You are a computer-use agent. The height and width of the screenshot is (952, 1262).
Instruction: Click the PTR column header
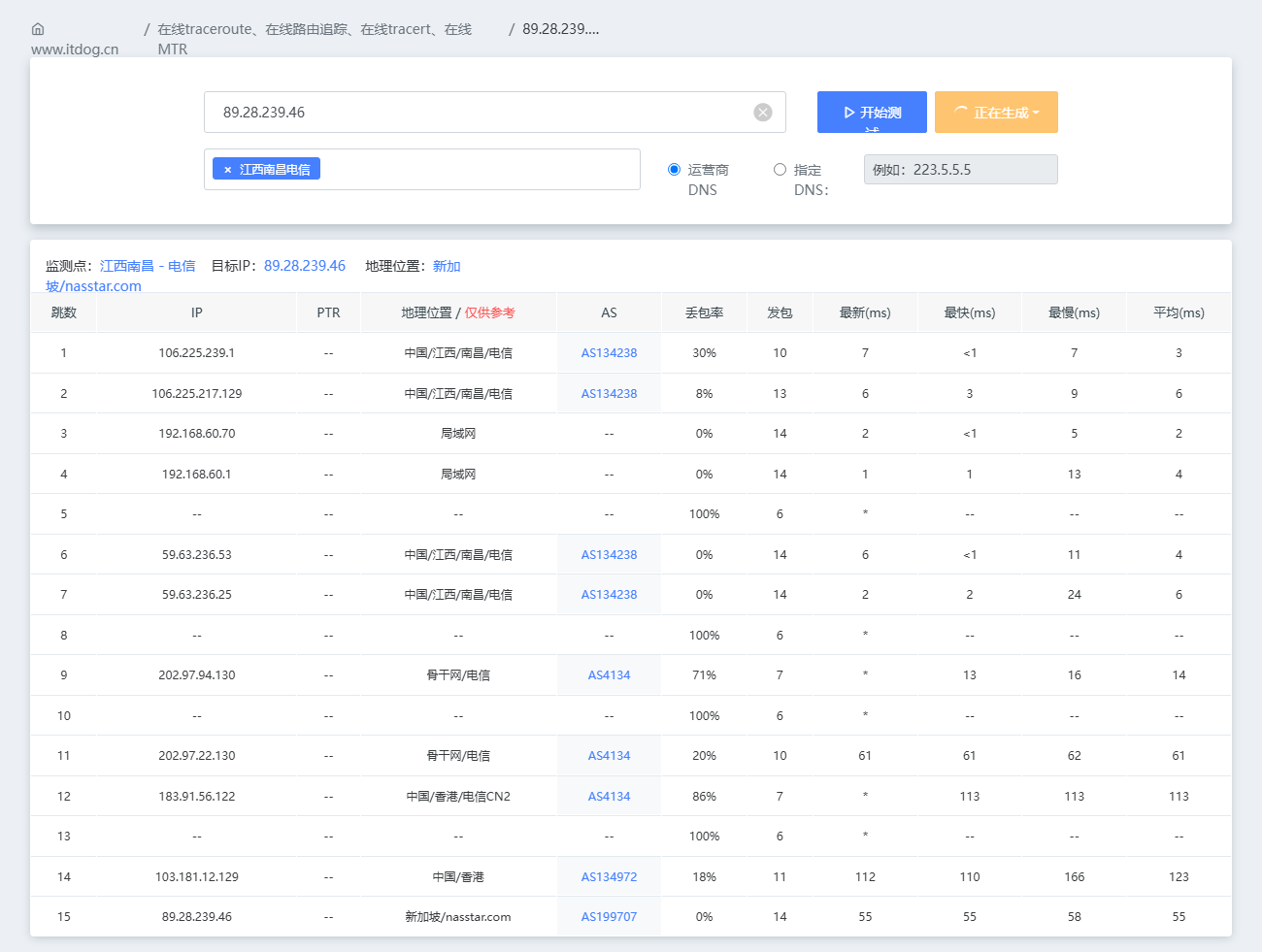click(328, 312)
